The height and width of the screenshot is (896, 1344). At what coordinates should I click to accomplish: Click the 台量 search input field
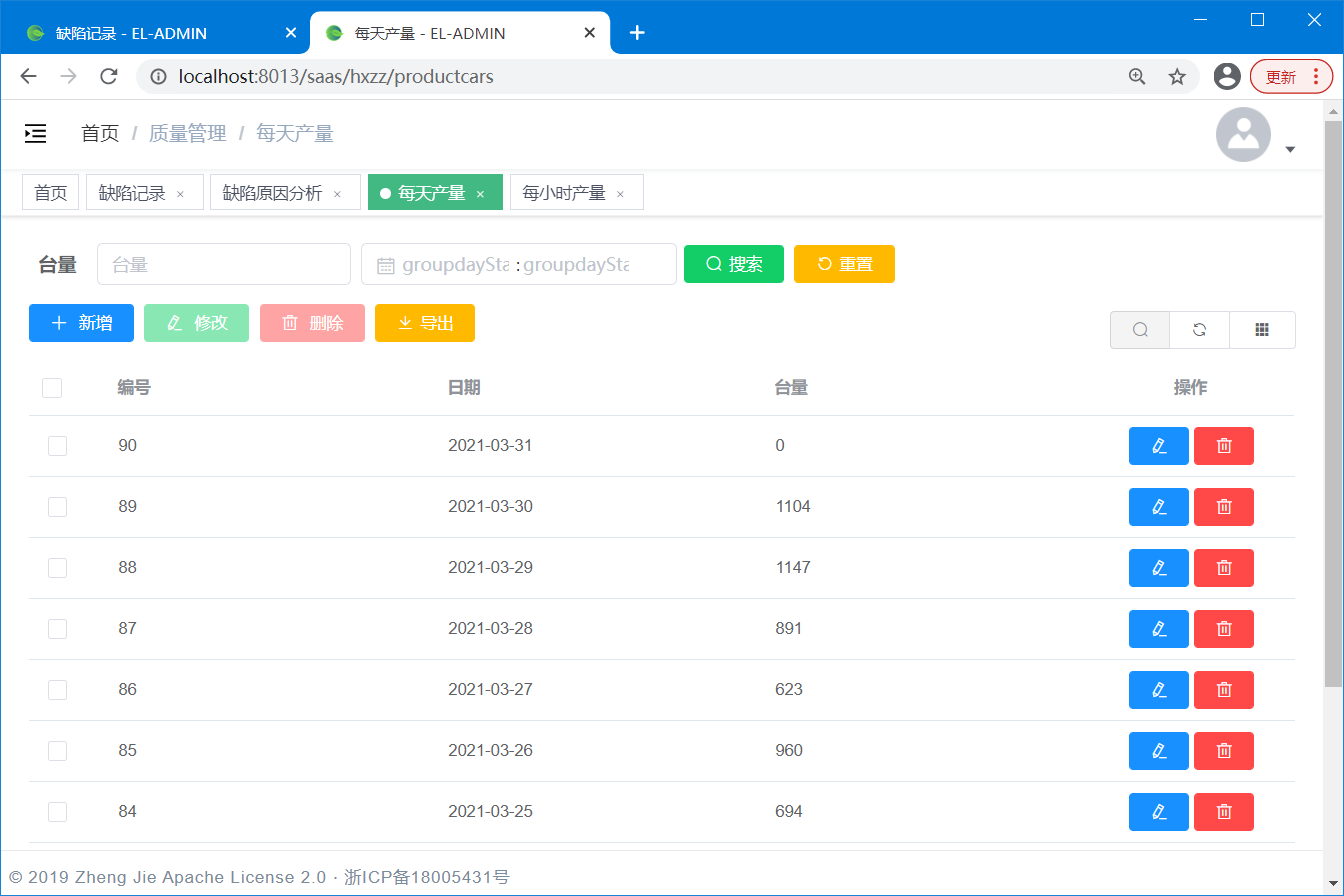click(x=223, y=265)
